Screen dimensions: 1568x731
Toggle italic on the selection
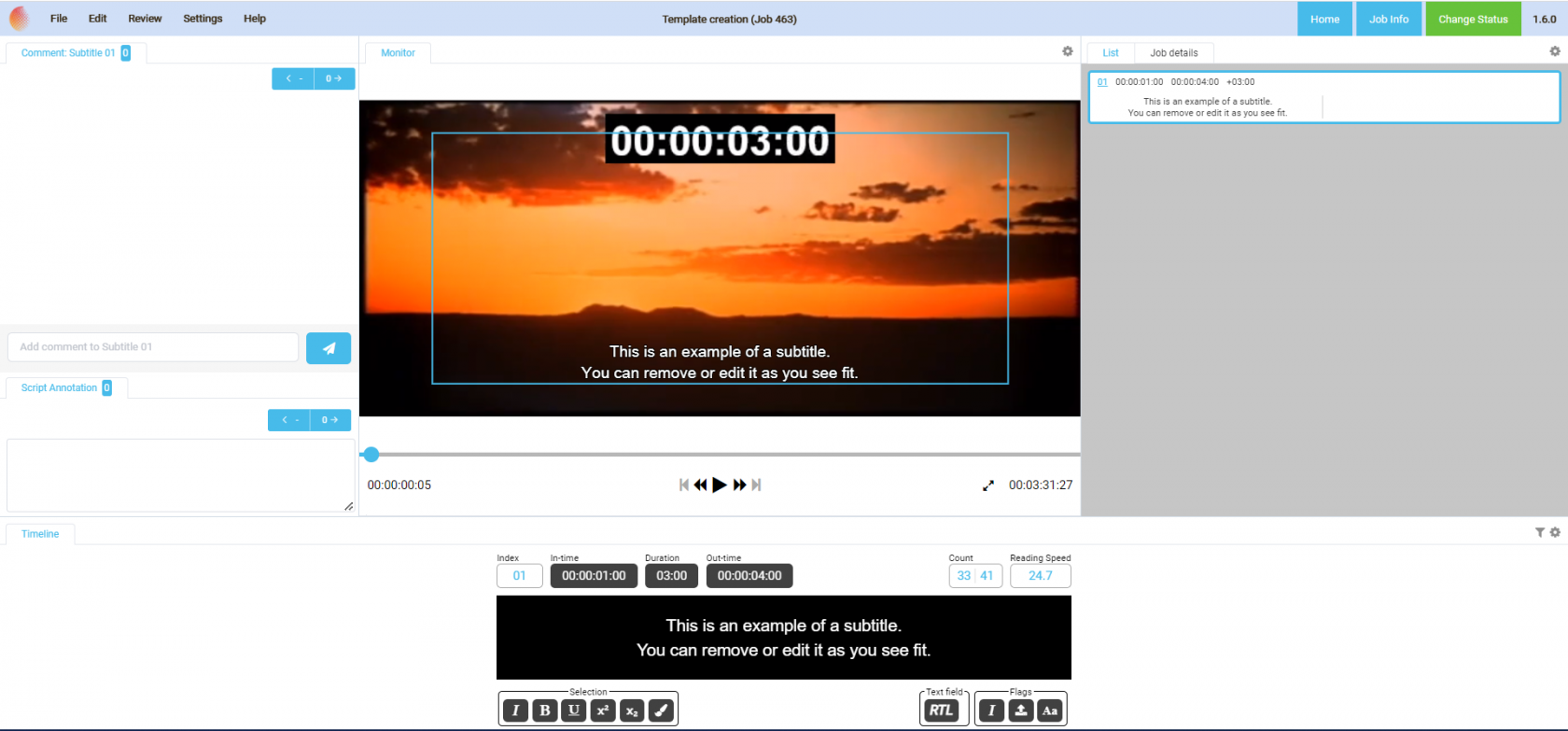[515, 710]
